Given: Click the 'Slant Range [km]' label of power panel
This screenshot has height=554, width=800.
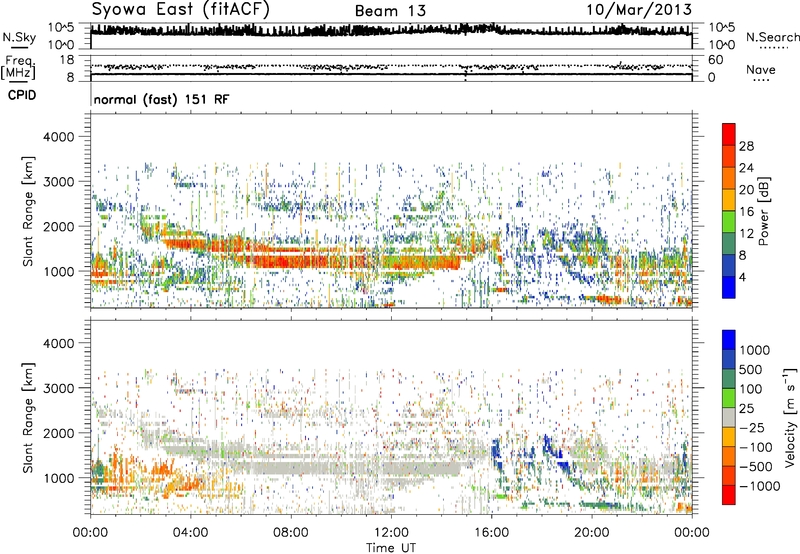Looking at the screenshot, I should (x=28, y=211).
